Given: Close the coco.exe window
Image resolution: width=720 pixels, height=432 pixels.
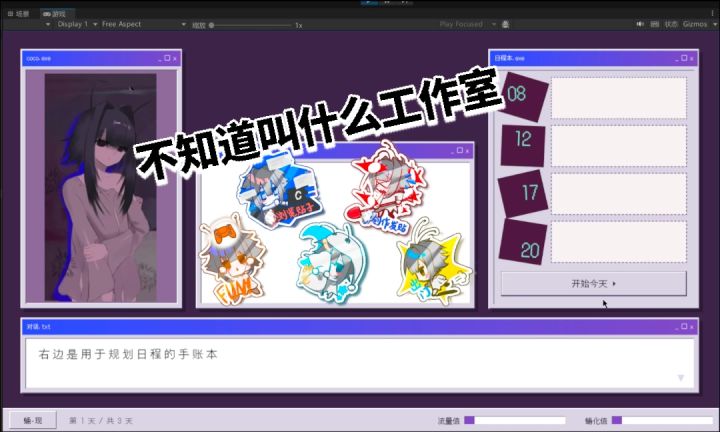Looking at the screenshot, I should point(175,58).
